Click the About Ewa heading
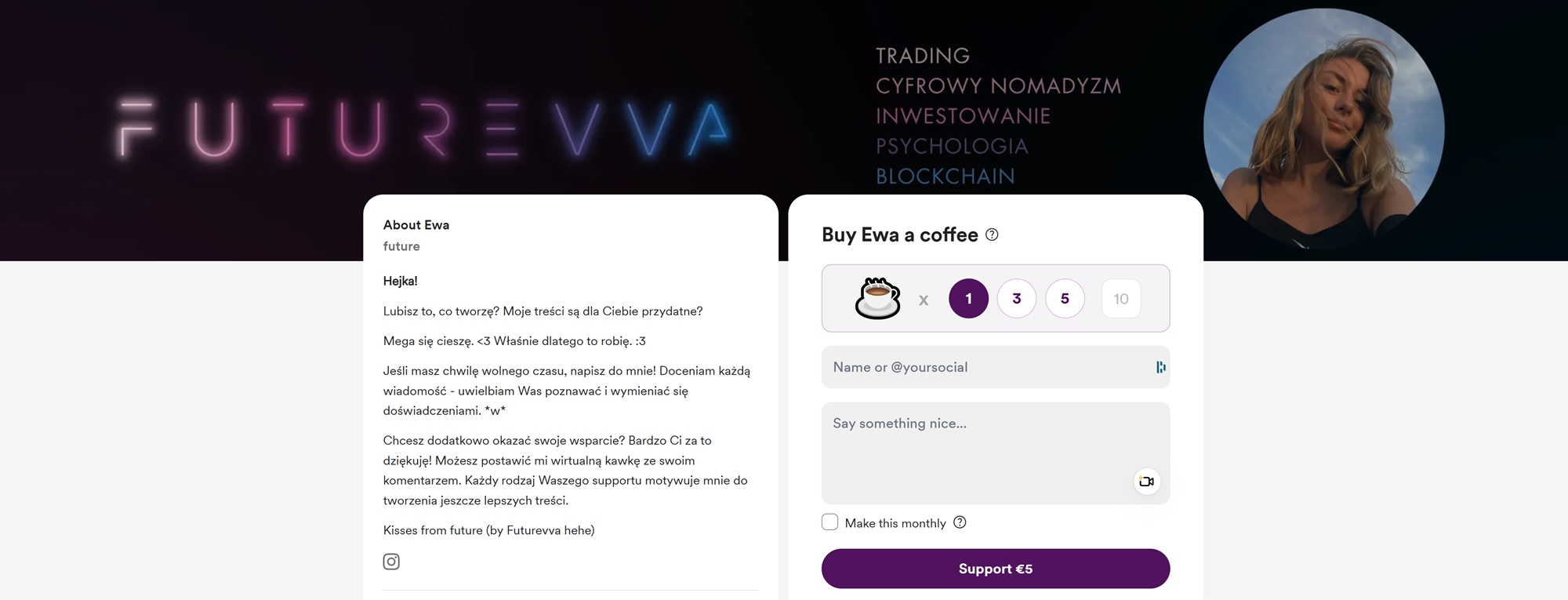Image resolution: width=1568 pixels, height=600 pixels. pyautogui.click(x=416, y=225)
